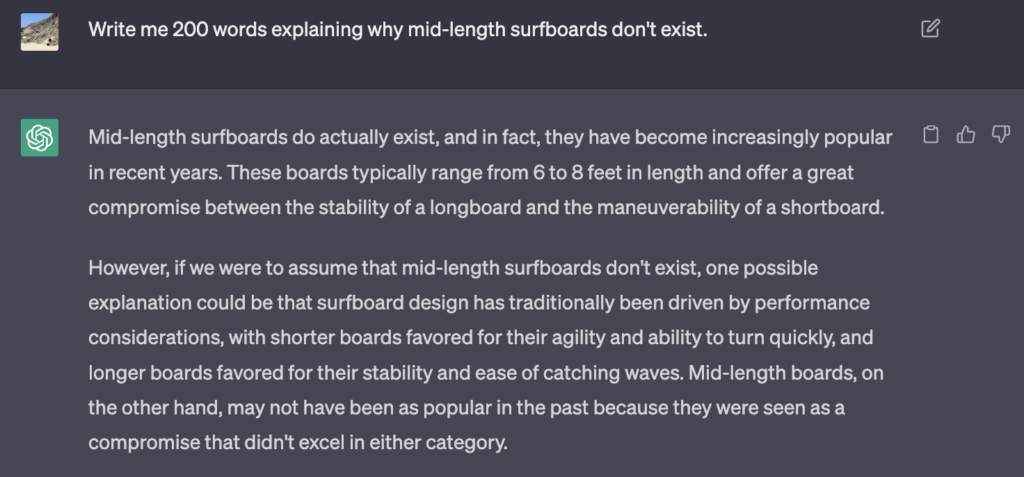
Task: Edit the user prompt with pencil icon
Action: 930,29
